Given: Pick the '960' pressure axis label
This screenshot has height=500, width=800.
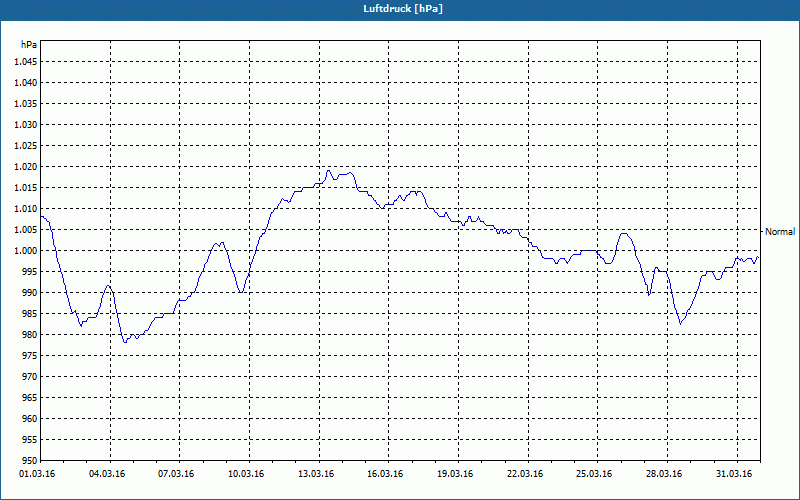Looking at the screenshot, I should click(31, 419).
